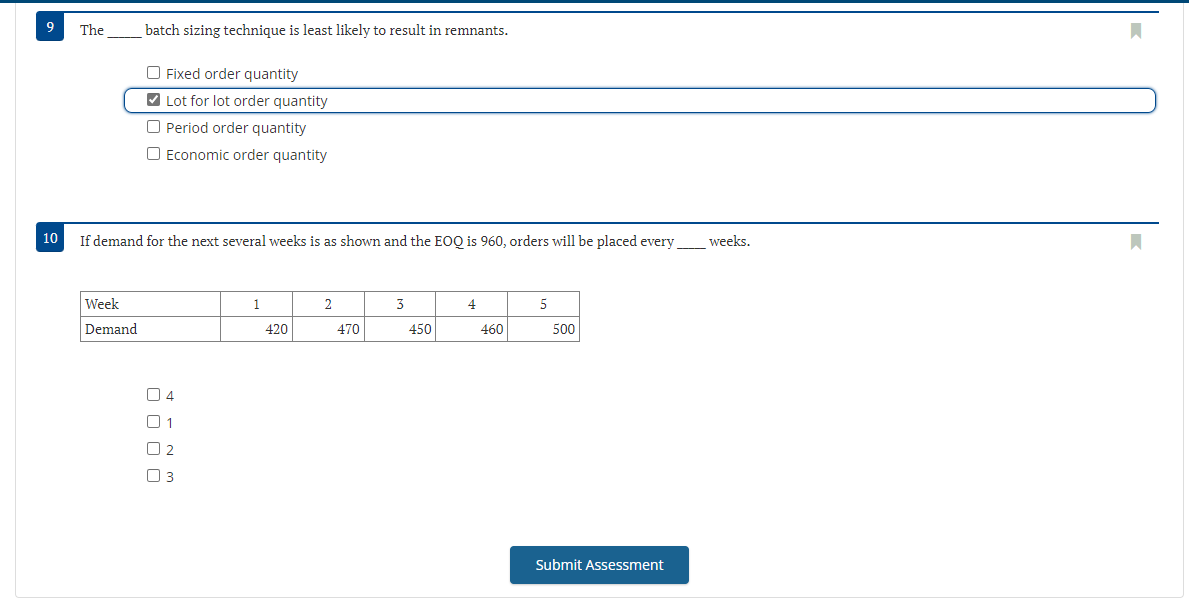Check the Fixed order quantity option
Screen dimensions: 1189x601
click(x=153, y=71)
